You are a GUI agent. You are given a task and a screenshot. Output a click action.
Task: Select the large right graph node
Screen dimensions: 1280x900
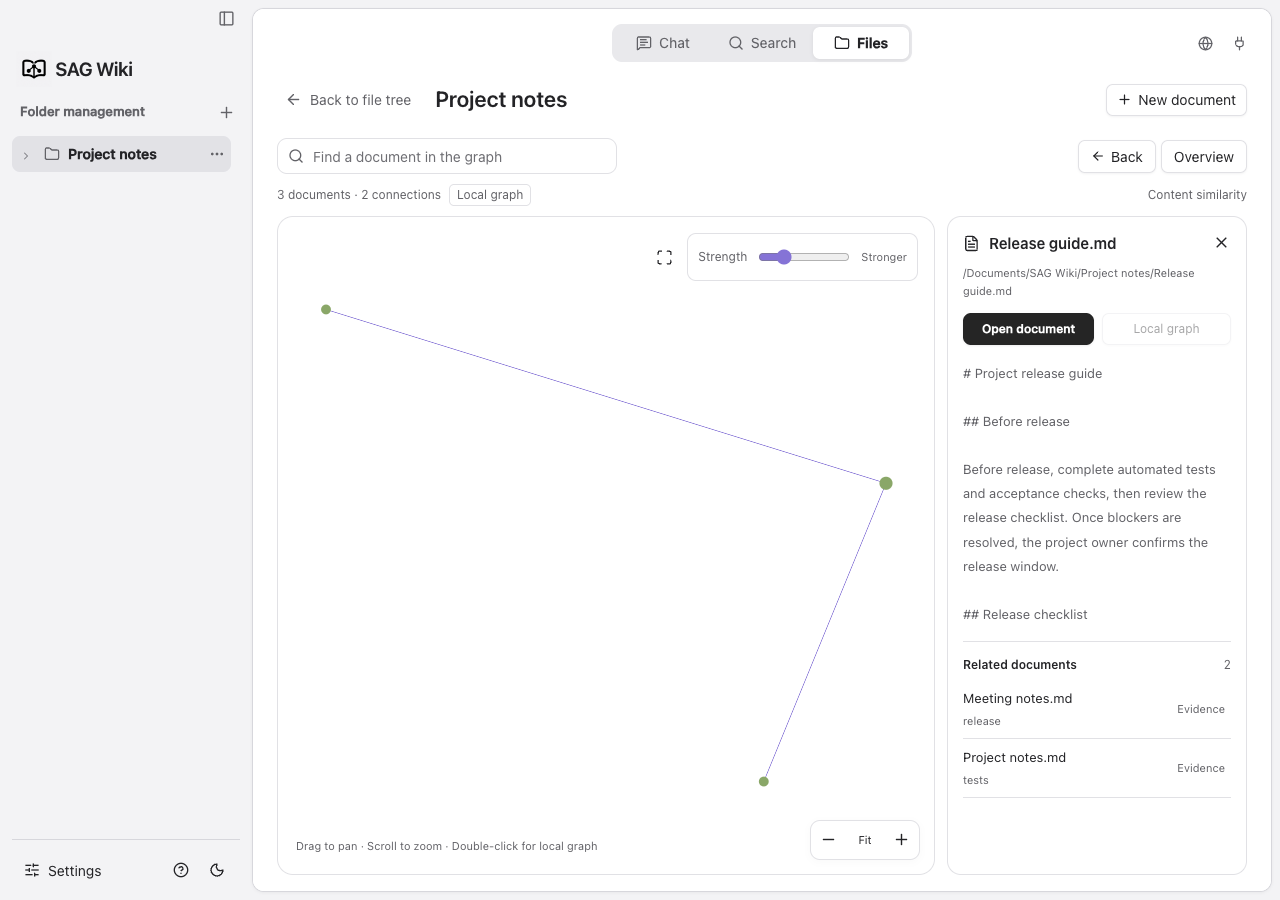[886, 483]
